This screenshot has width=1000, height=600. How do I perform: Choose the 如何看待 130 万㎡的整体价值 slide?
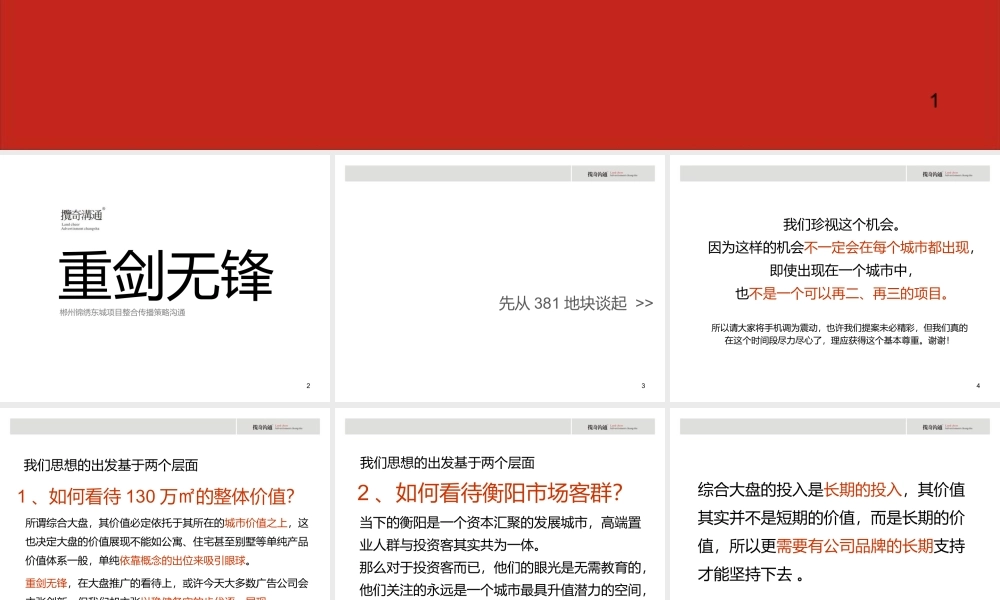coord(165,504)
